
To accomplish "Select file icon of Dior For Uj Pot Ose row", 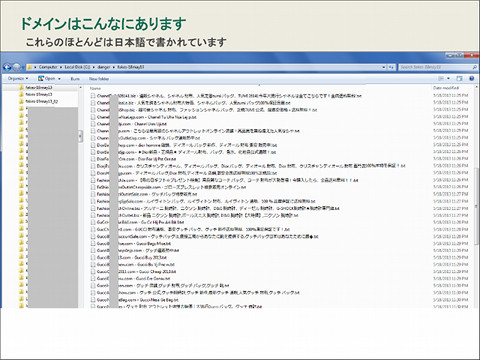I will point(93,159).
